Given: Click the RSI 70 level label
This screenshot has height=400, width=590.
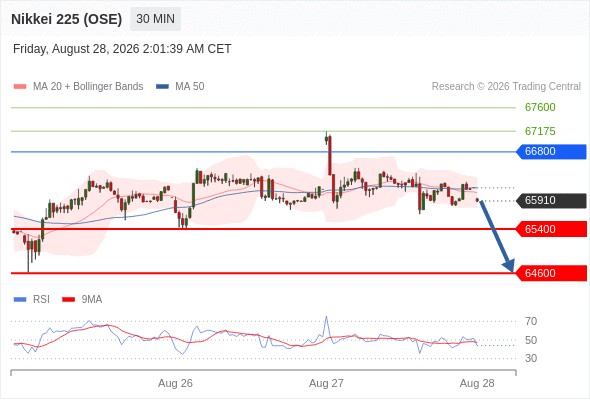Looking at the screenshot, I should (531, 321).
